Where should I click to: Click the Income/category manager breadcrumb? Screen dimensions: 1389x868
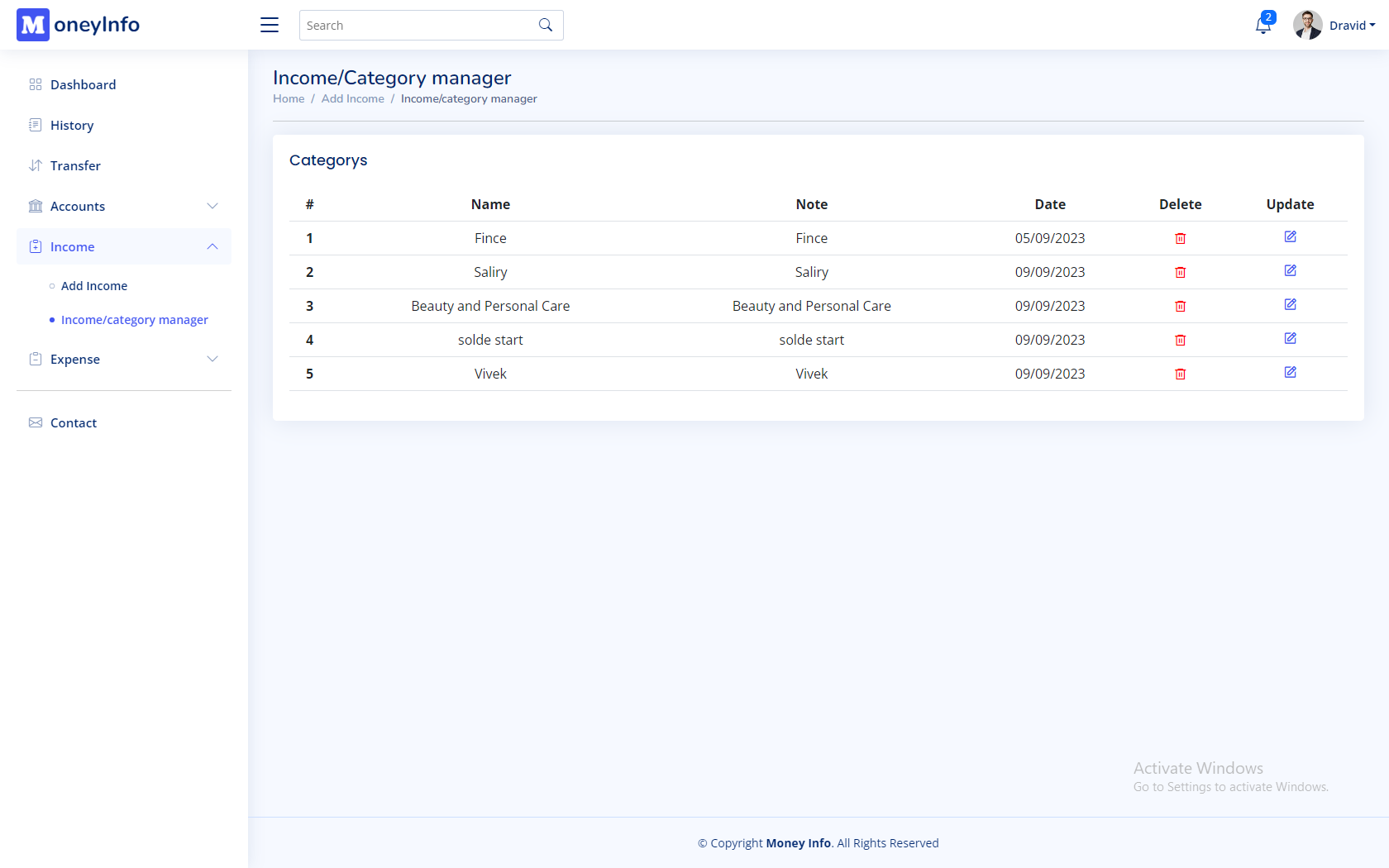(469, 98)
